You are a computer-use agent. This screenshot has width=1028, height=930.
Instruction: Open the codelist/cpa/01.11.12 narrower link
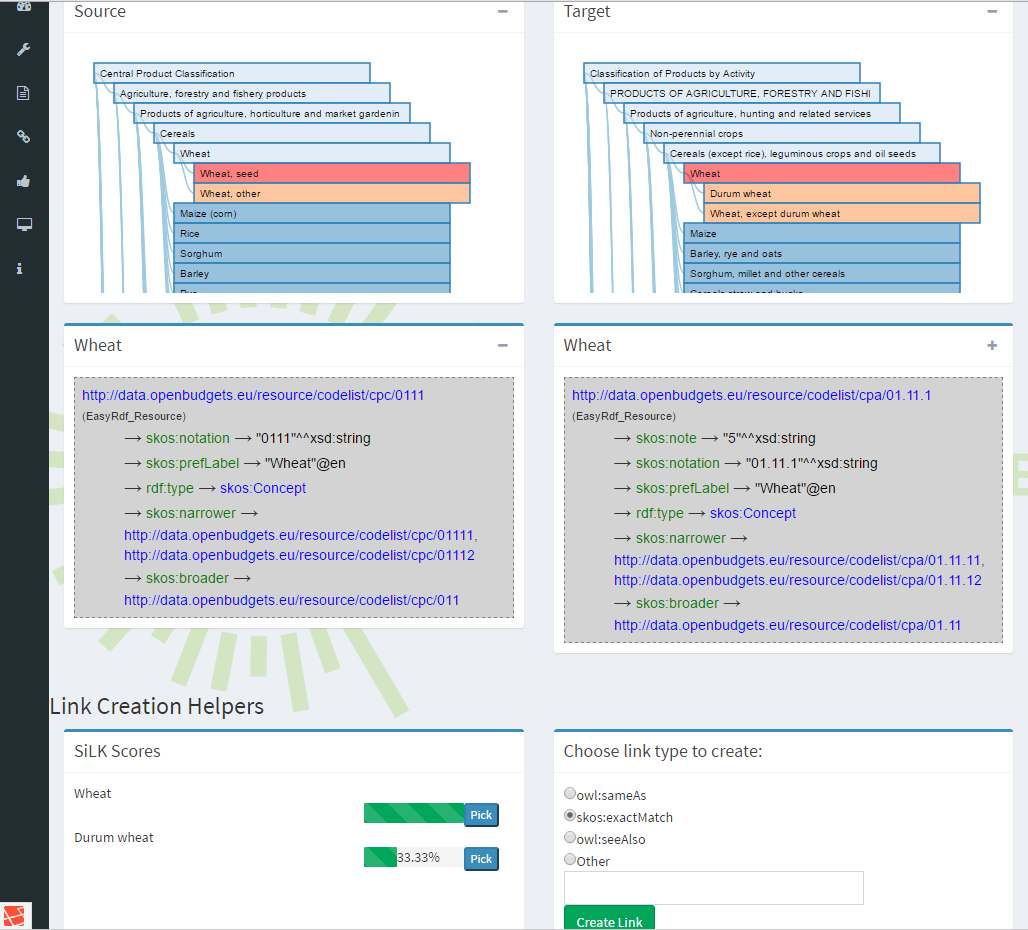[x=798, y=580]
